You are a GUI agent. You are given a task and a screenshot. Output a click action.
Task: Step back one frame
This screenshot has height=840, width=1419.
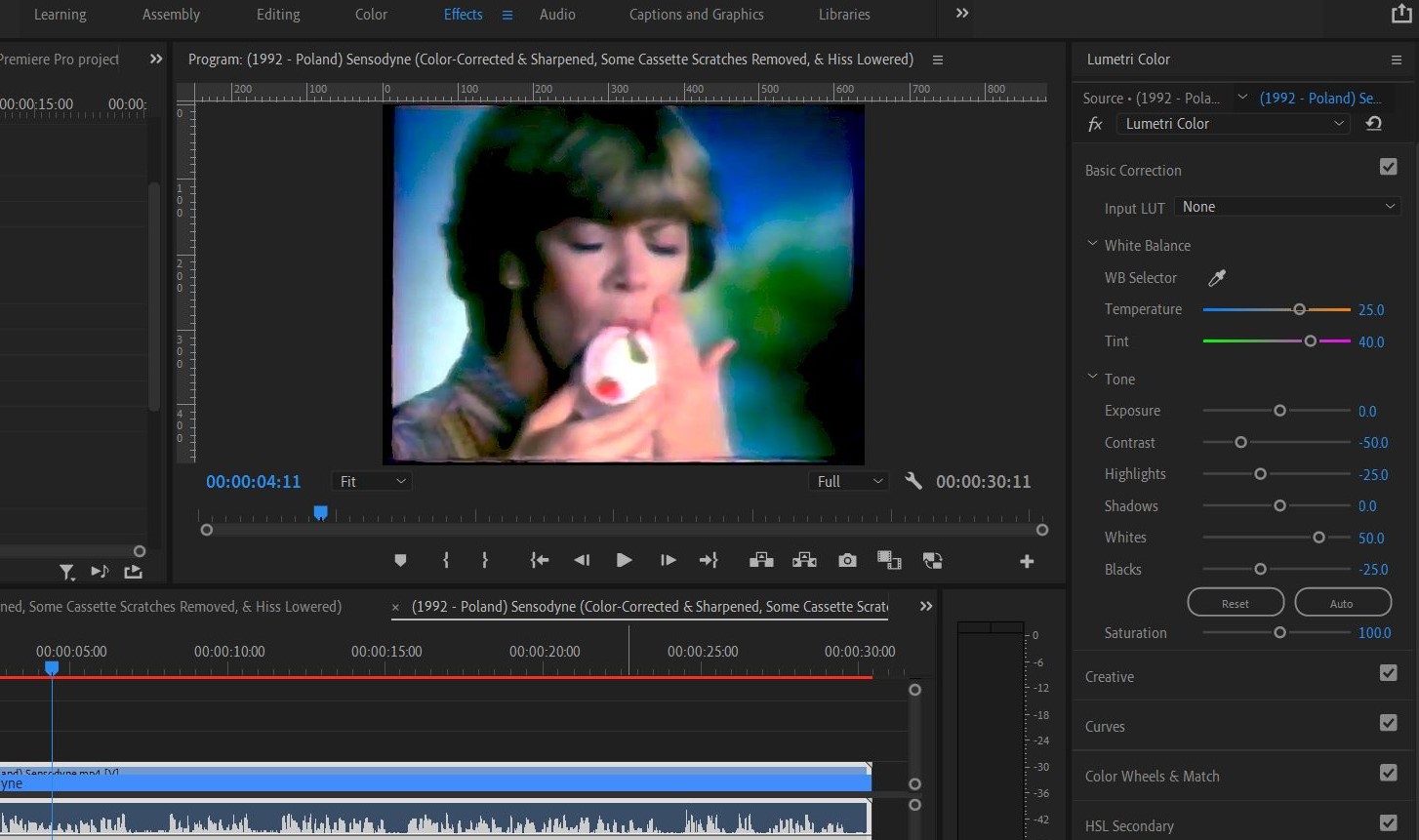[582, 560]
